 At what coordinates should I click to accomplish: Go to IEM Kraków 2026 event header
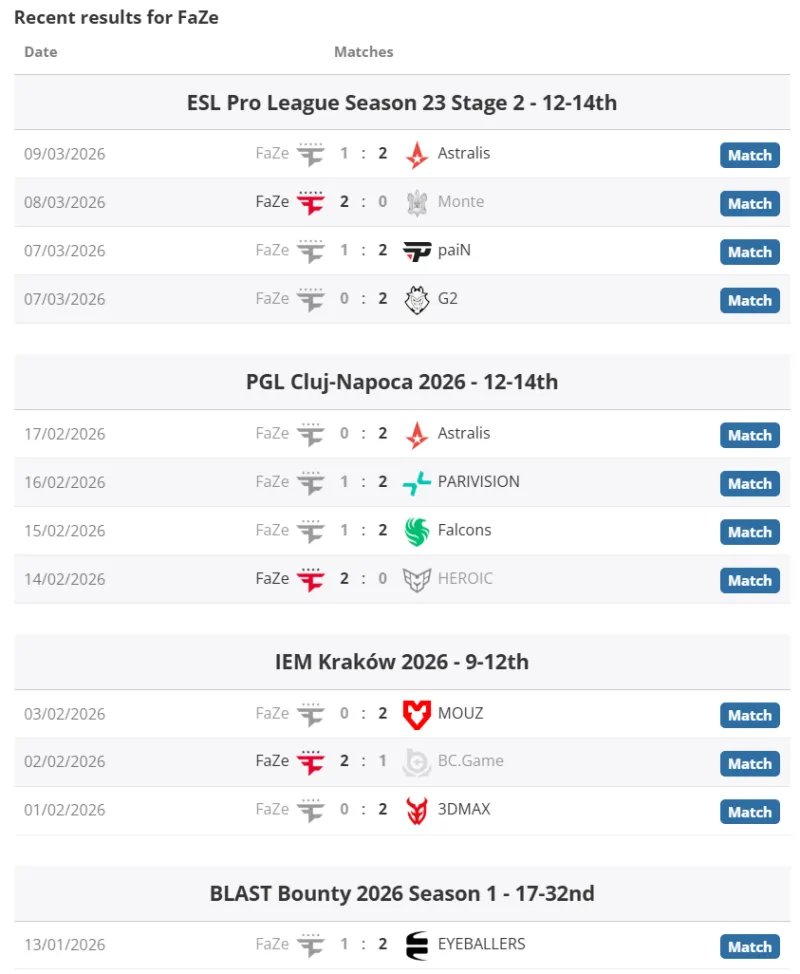(x=402, y=662)
